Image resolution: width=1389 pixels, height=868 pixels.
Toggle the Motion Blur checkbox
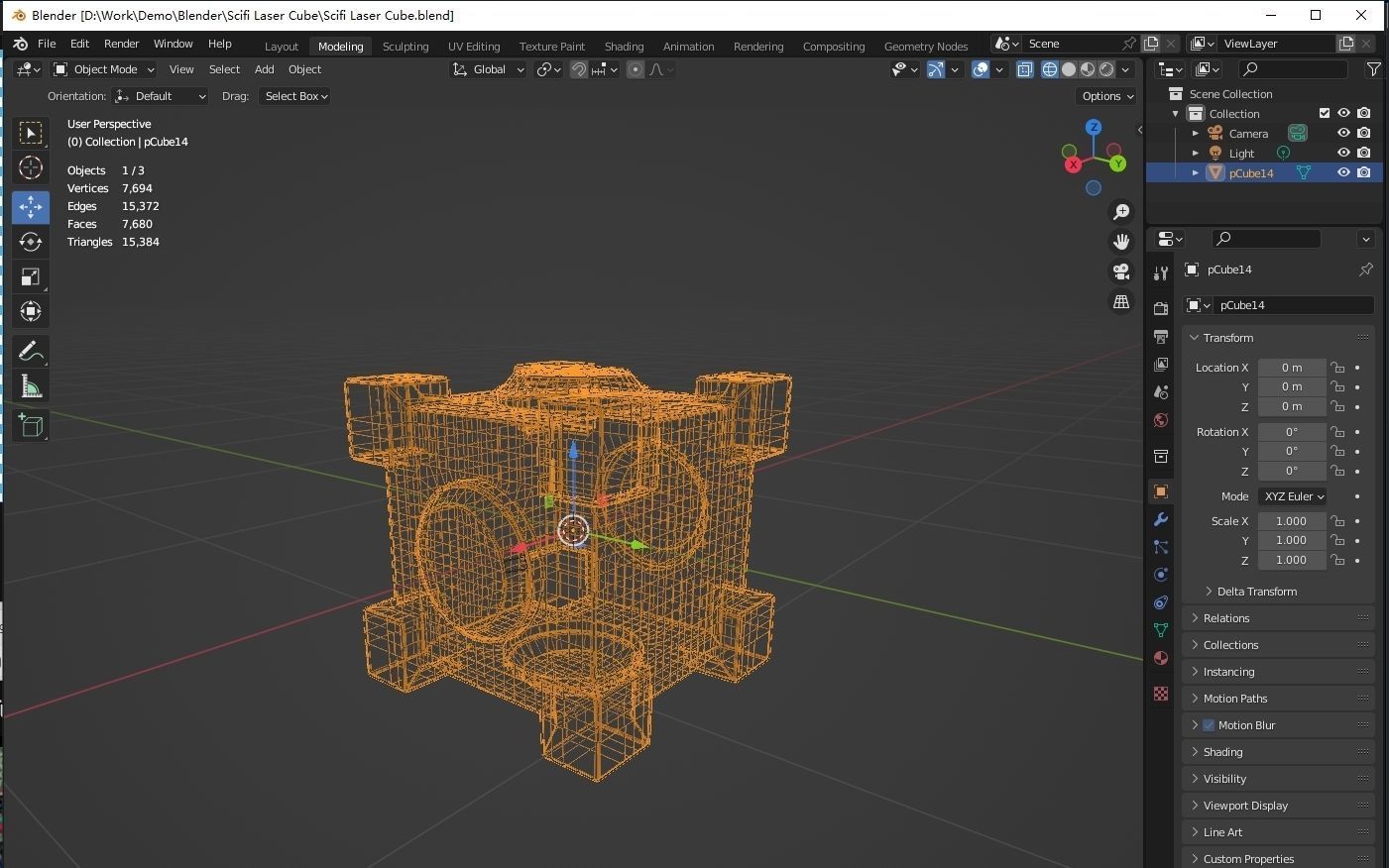point(1209,725)
